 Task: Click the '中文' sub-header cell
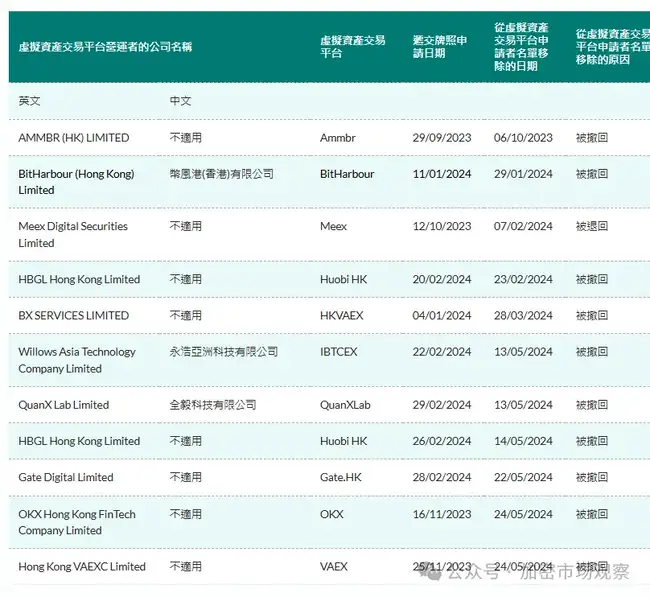click(x=180, y=101)
